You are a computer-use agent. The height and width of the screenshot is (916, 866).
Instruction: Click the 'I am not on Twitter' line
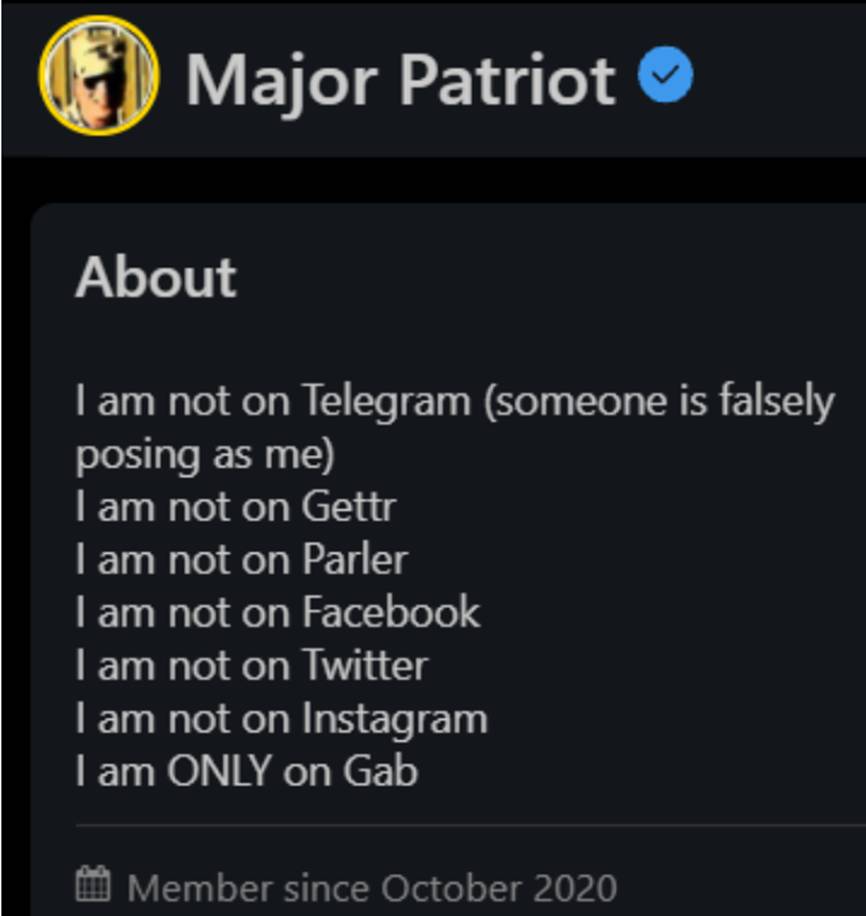252,666
